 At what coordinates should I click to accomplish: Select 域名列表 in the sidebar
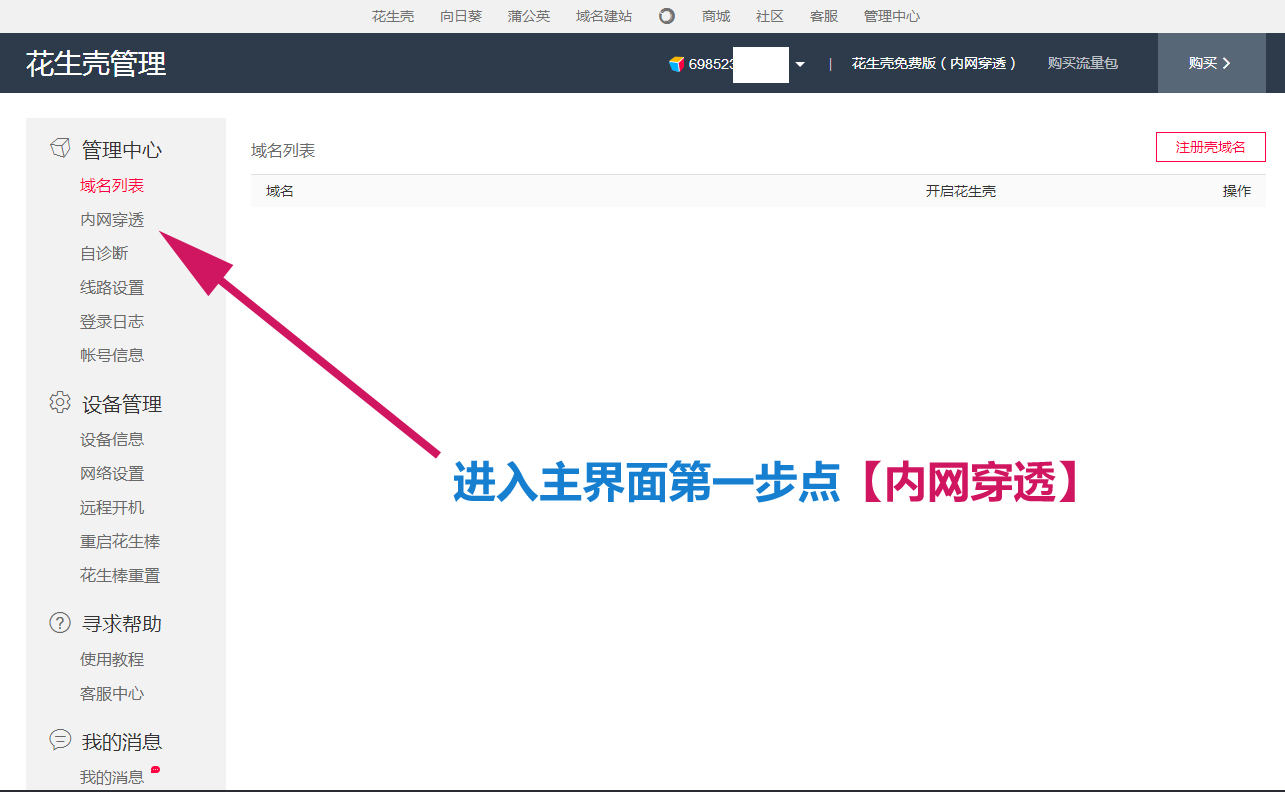pyautogui.click(x=112, y=186)
